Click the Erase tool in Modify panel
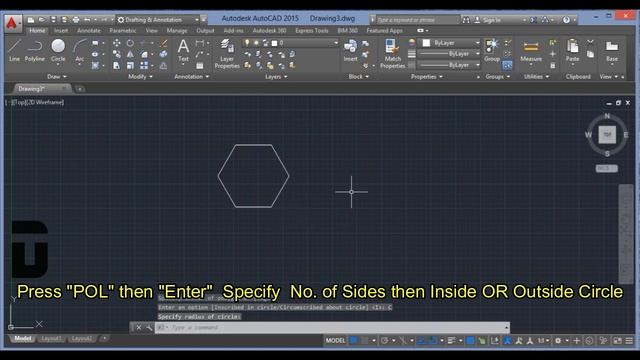640x360 pixels. (164, 43)
